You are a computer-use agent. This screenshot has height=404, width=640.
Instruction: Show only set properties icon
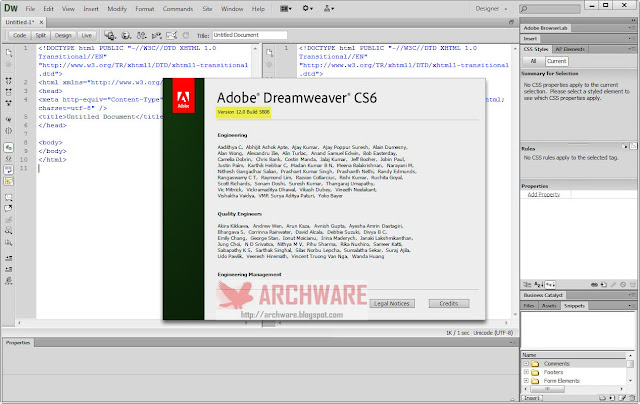[550, 284]
